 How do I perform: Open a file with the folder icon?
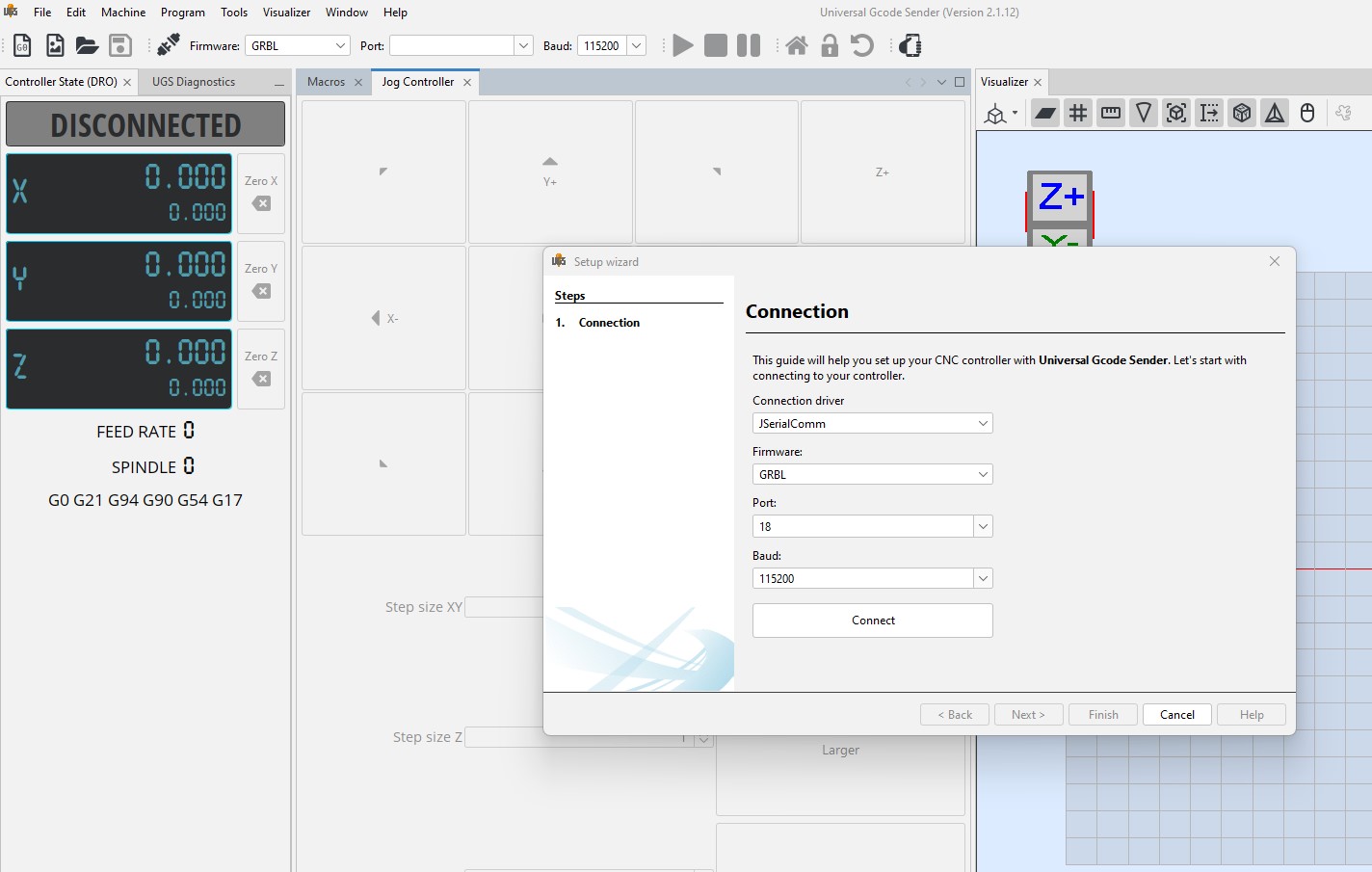88,45
